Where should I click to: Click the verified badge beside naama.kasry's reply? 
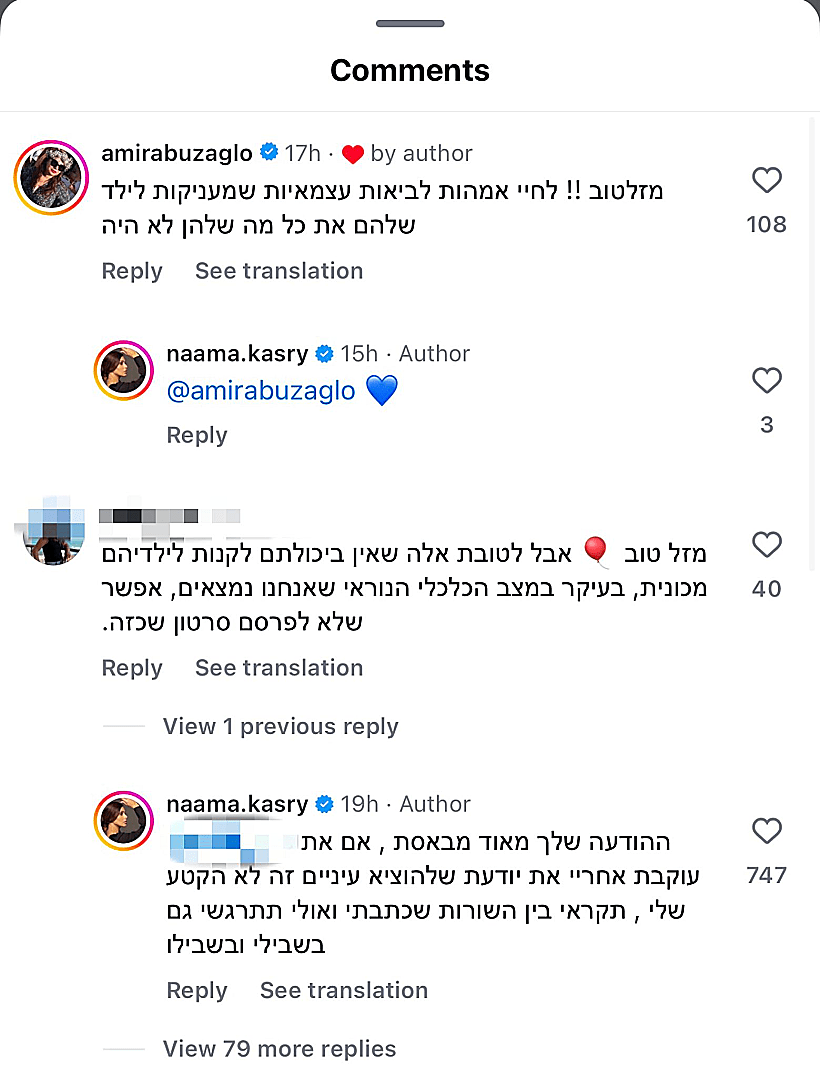(323, 353)
